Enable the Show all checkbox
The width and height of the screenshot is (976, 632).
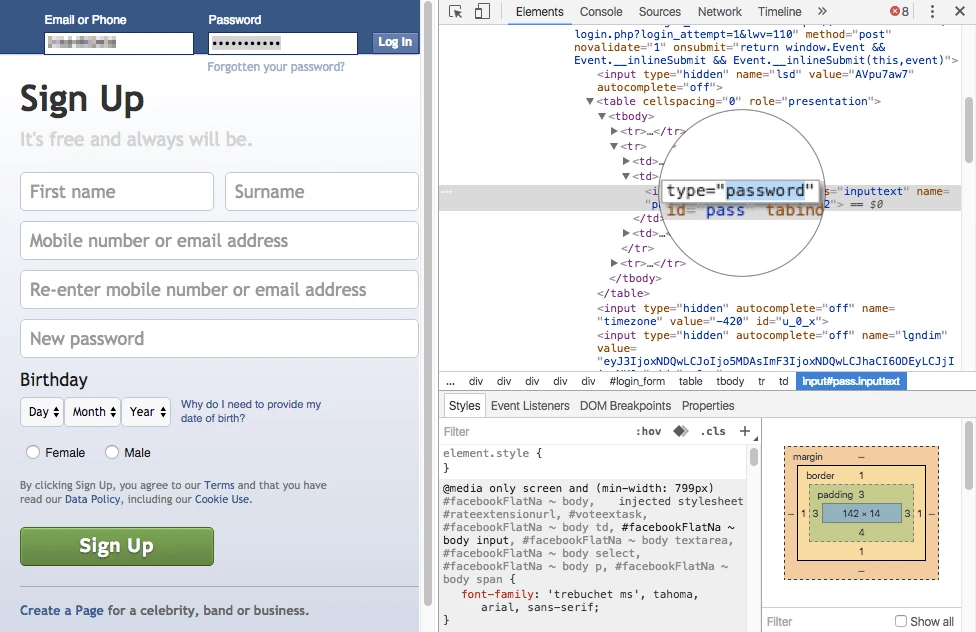coord(901,621)
